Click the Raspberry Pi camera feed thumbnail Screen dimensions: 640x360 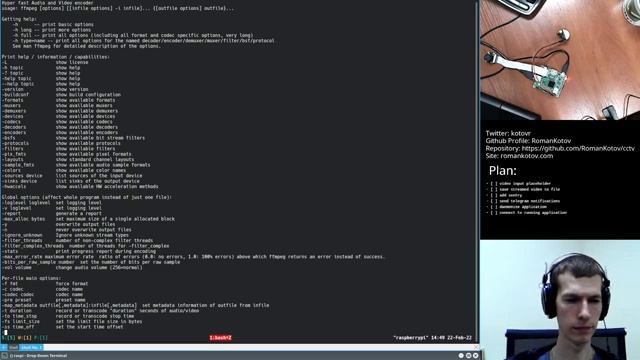560,60
